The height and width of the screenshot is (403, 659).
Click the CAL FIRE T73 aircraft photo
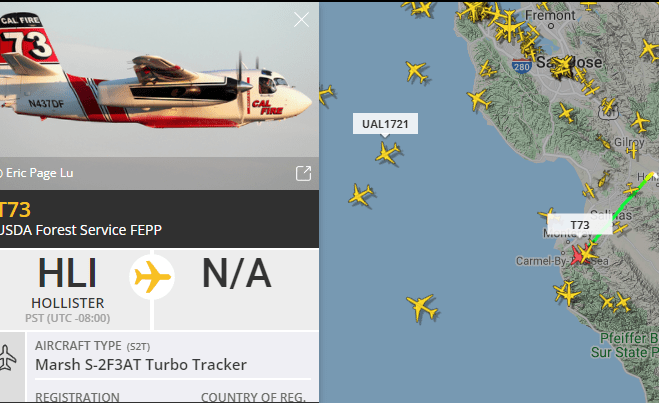tap(159, 80)
